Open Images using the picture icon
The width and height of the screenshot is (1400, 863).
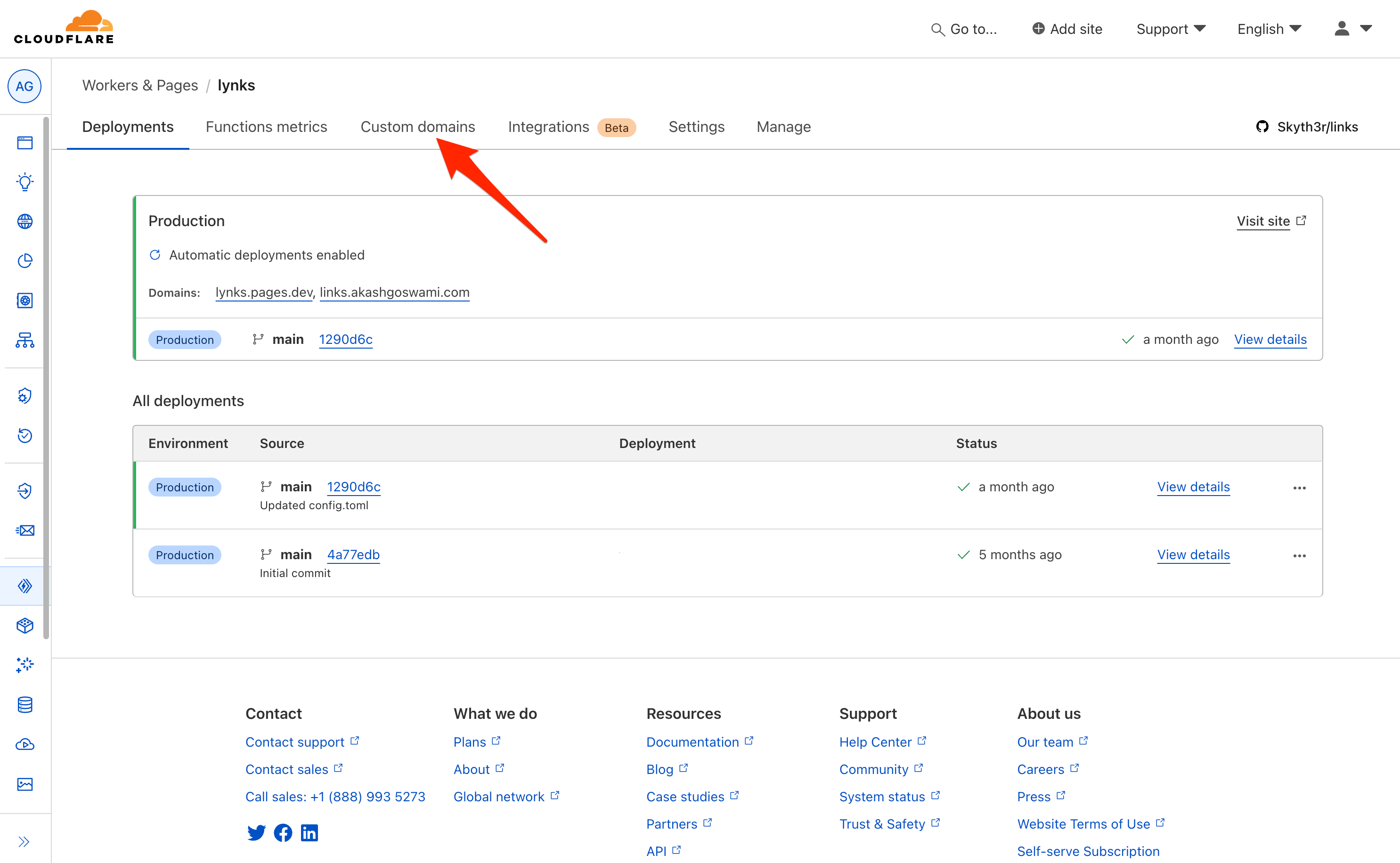pyautogui.click(x=24, y=784)
